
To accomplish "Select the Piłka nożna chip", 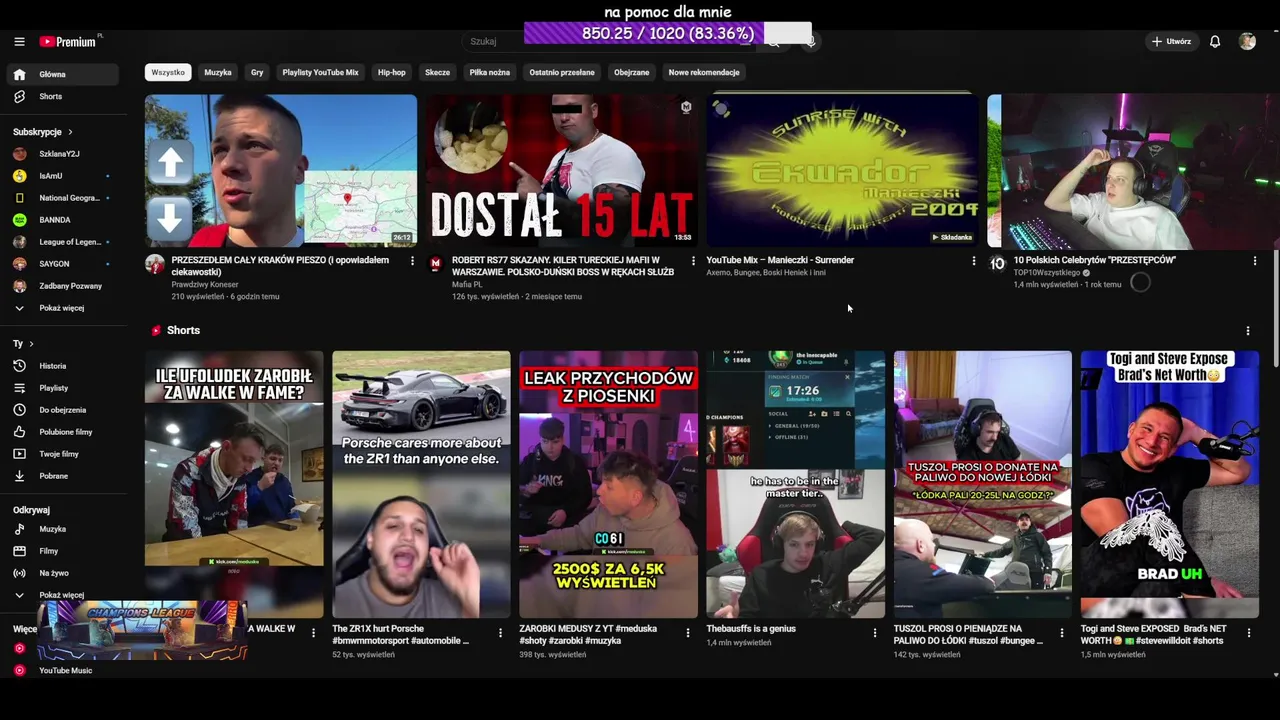I will coord(490,72).
